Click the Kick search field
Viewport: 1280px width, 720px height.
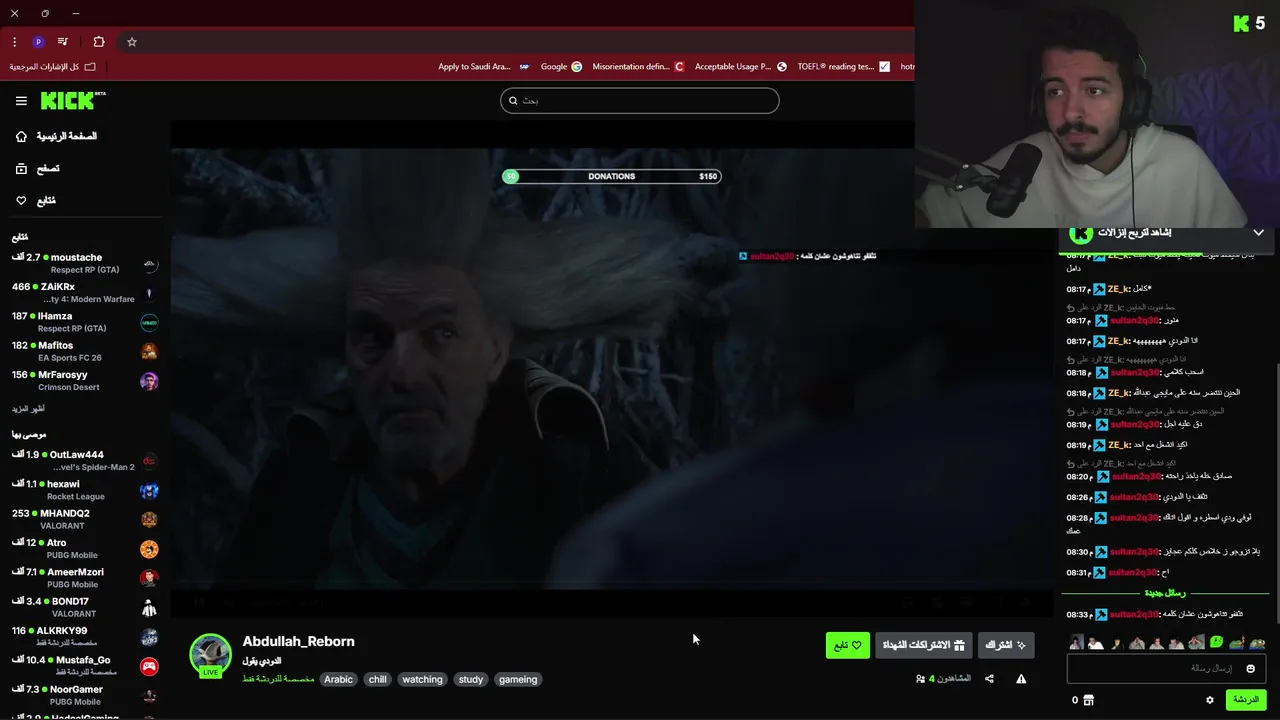click(640, 100)
